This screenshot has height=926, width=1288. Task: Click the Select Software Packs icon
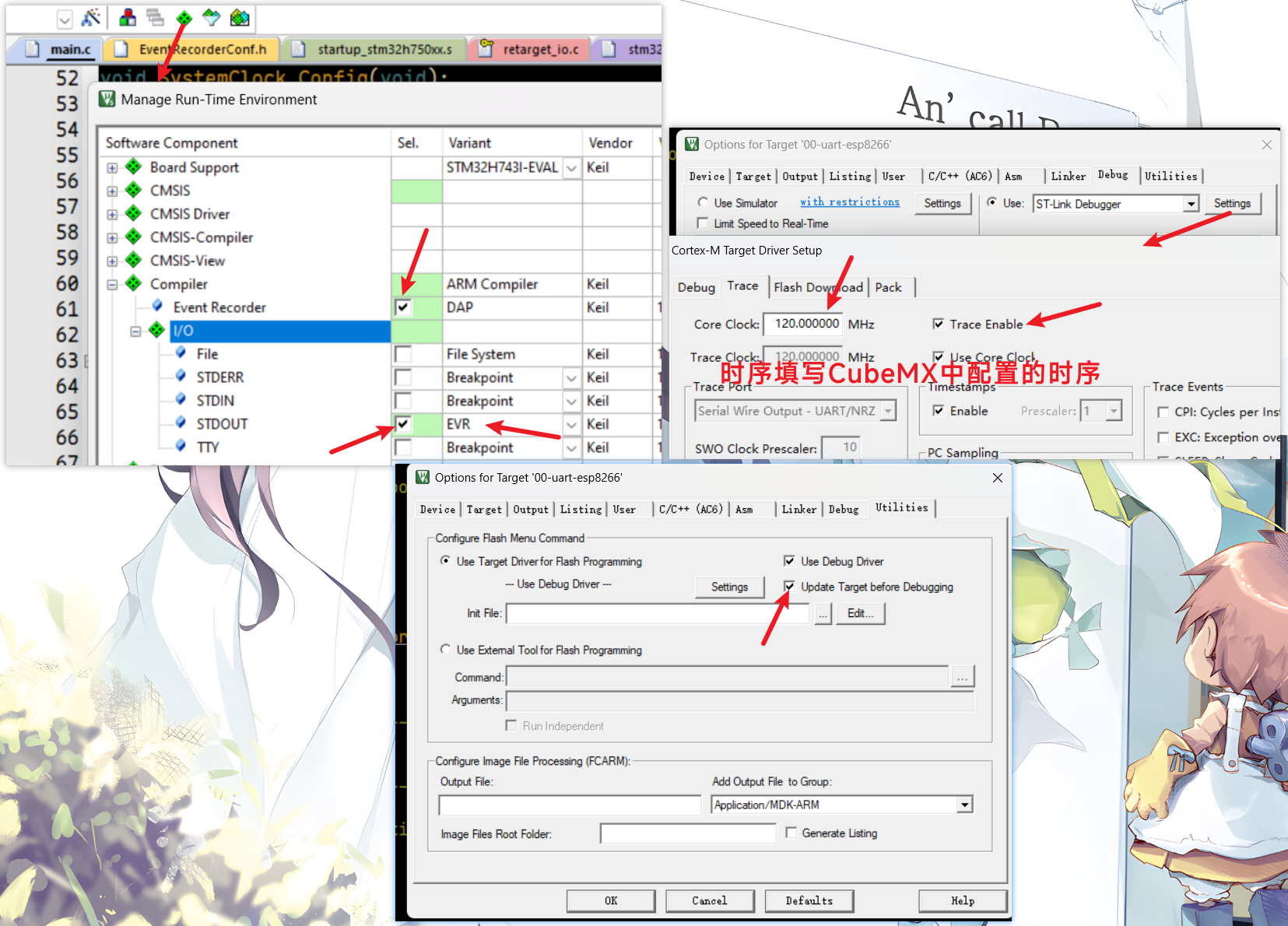pyautogui.click(x=211, y=18)
